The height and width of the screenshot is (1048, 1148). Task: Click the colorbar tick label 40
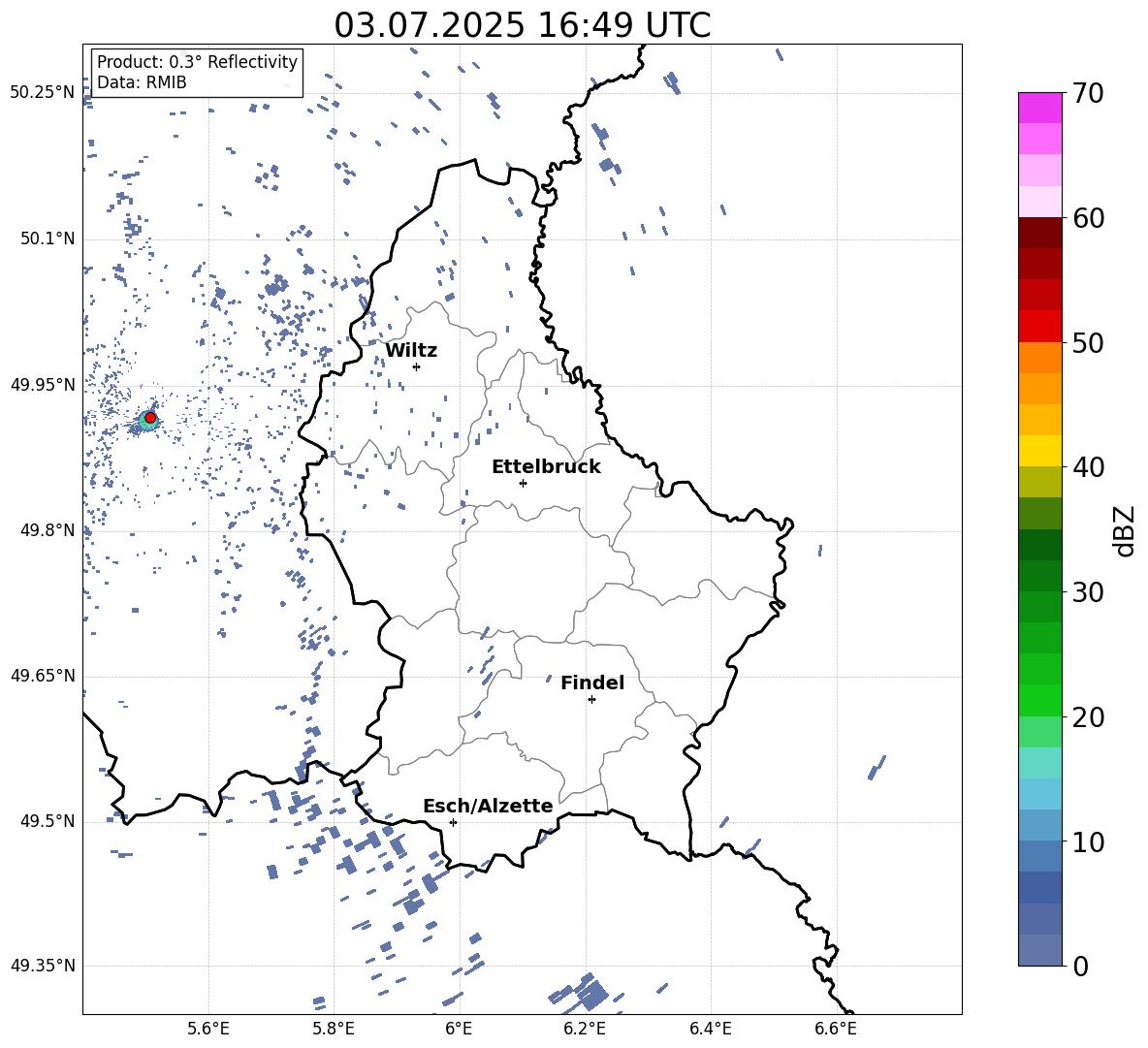coord(1088,467)
